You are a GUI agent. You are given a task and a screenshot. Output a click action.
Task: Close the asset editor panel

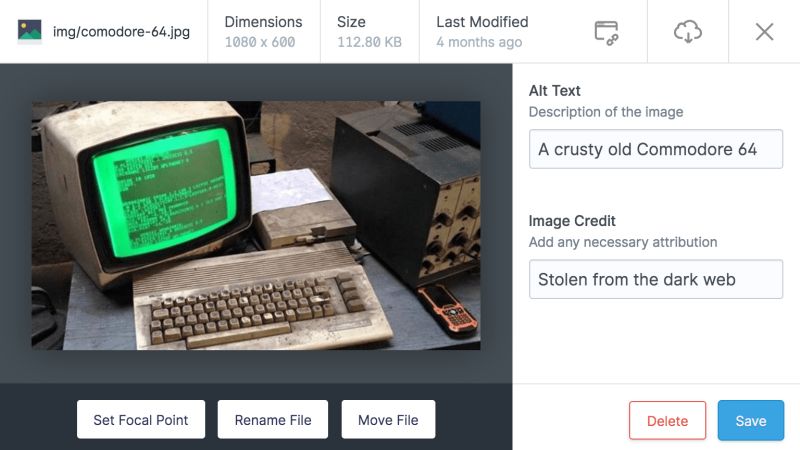pyautogui.click(x=764, y=32)
